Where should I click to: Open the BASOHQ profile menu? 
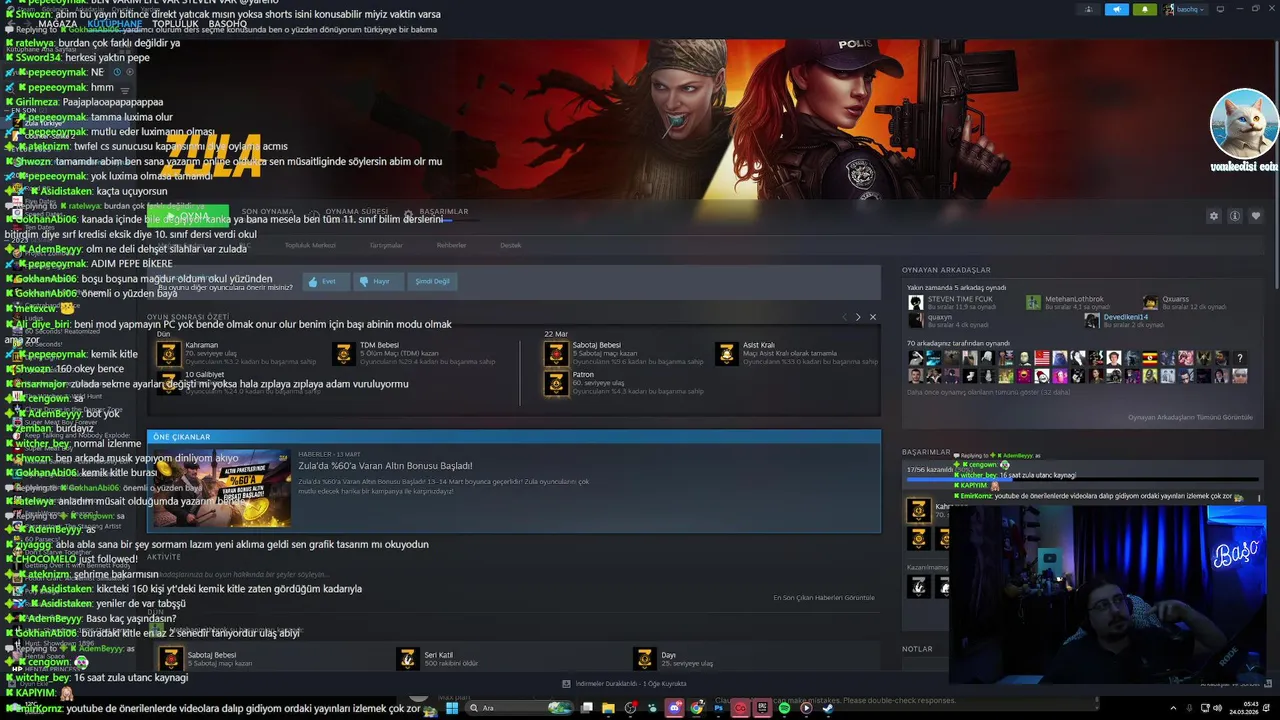[x=228, y=24]
